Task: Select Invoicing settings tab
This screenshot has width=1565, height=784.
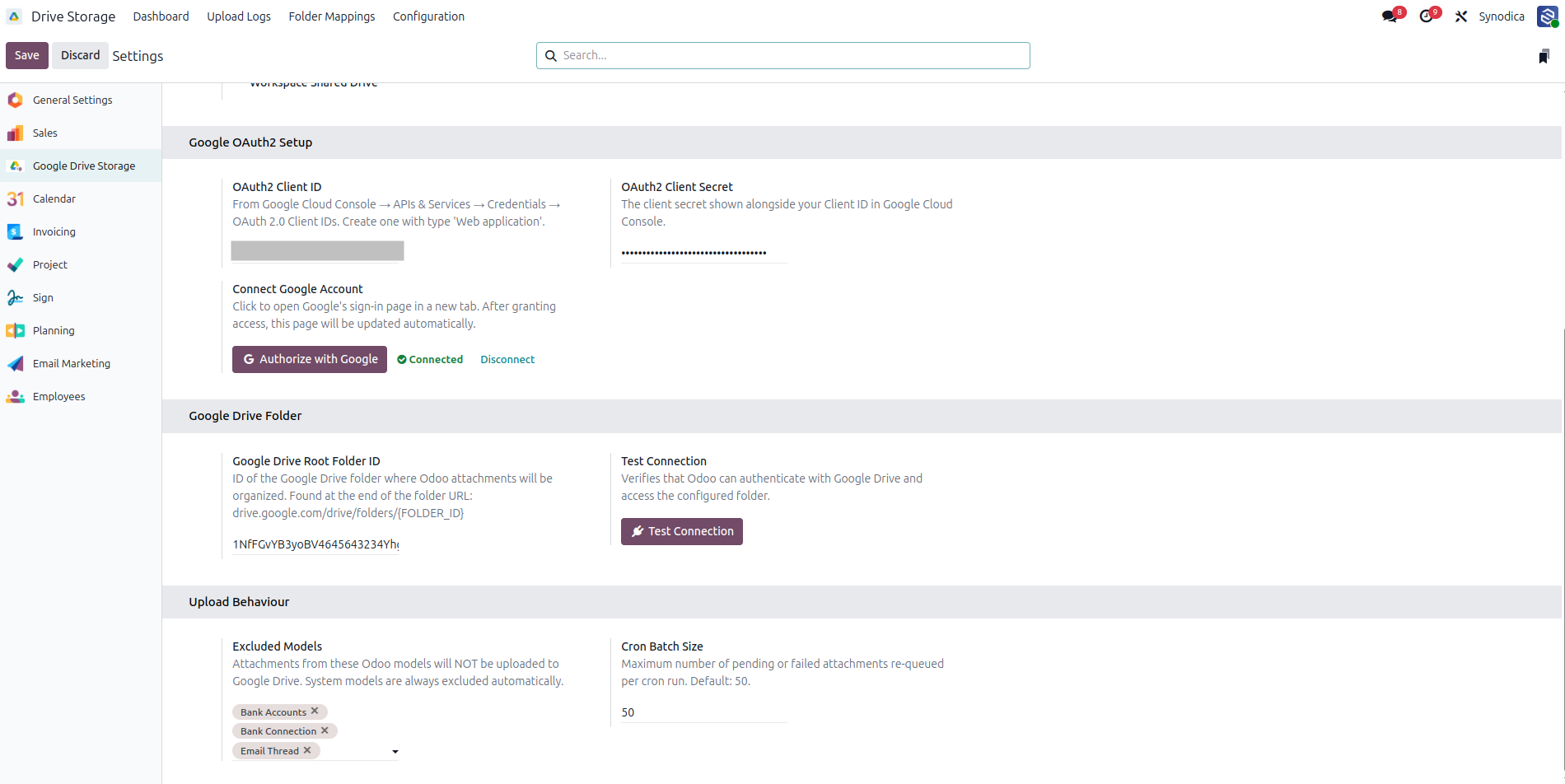Action: tap(81, 231)
